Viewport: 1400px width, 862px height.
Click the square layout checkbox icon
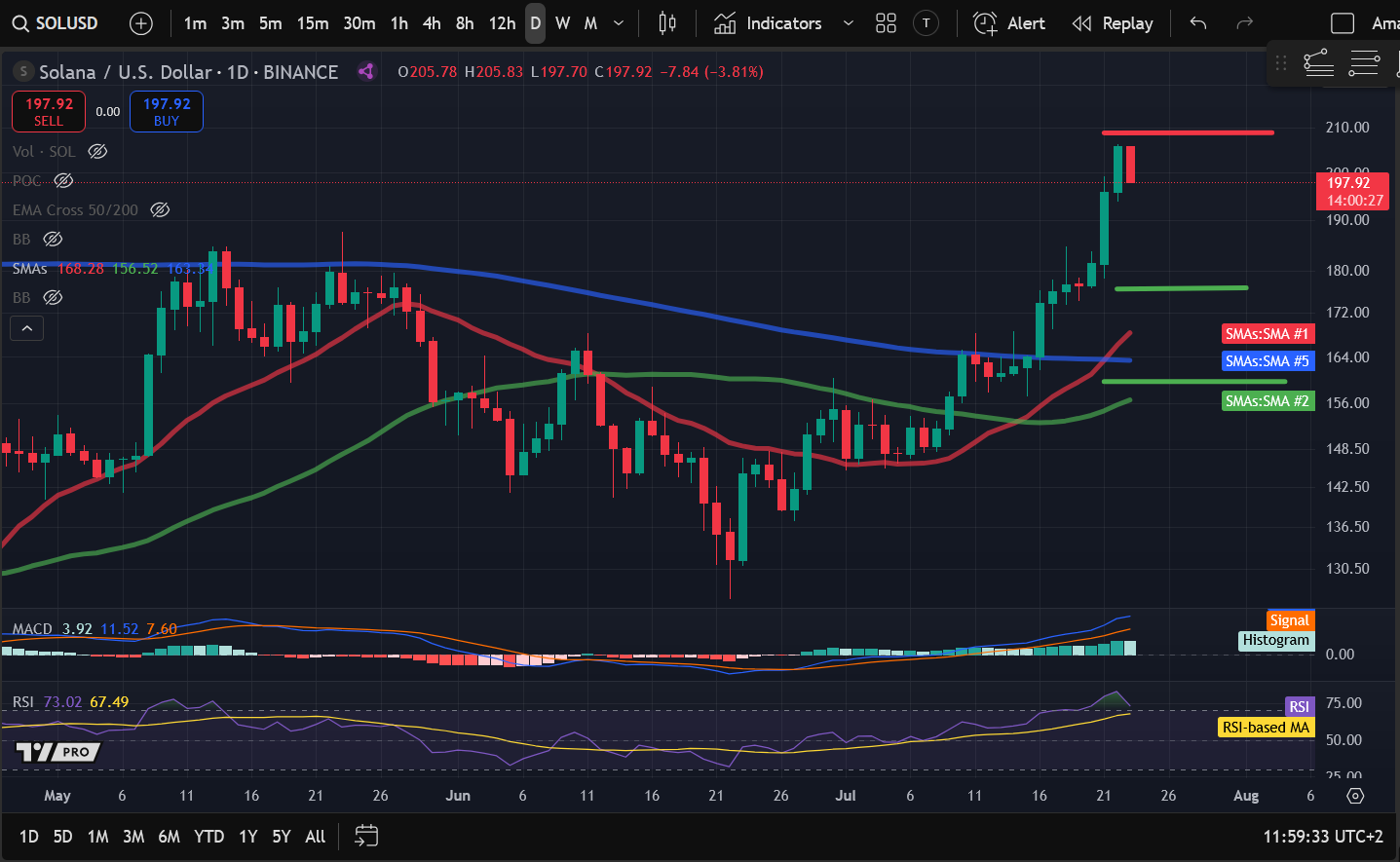tap(1343, 23)
